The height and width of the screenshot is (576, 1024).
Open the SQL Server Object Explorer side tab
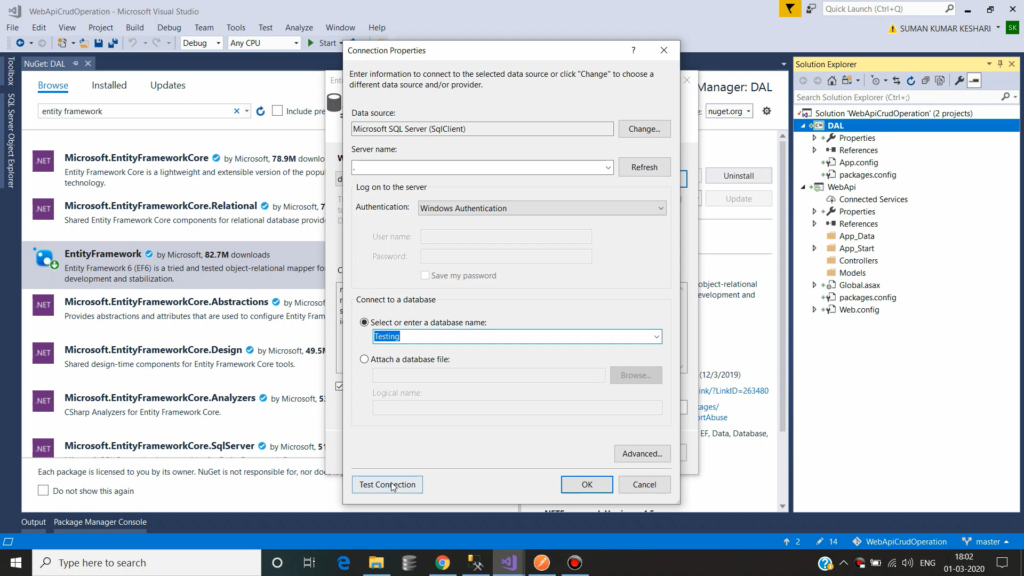coord(11,140)
